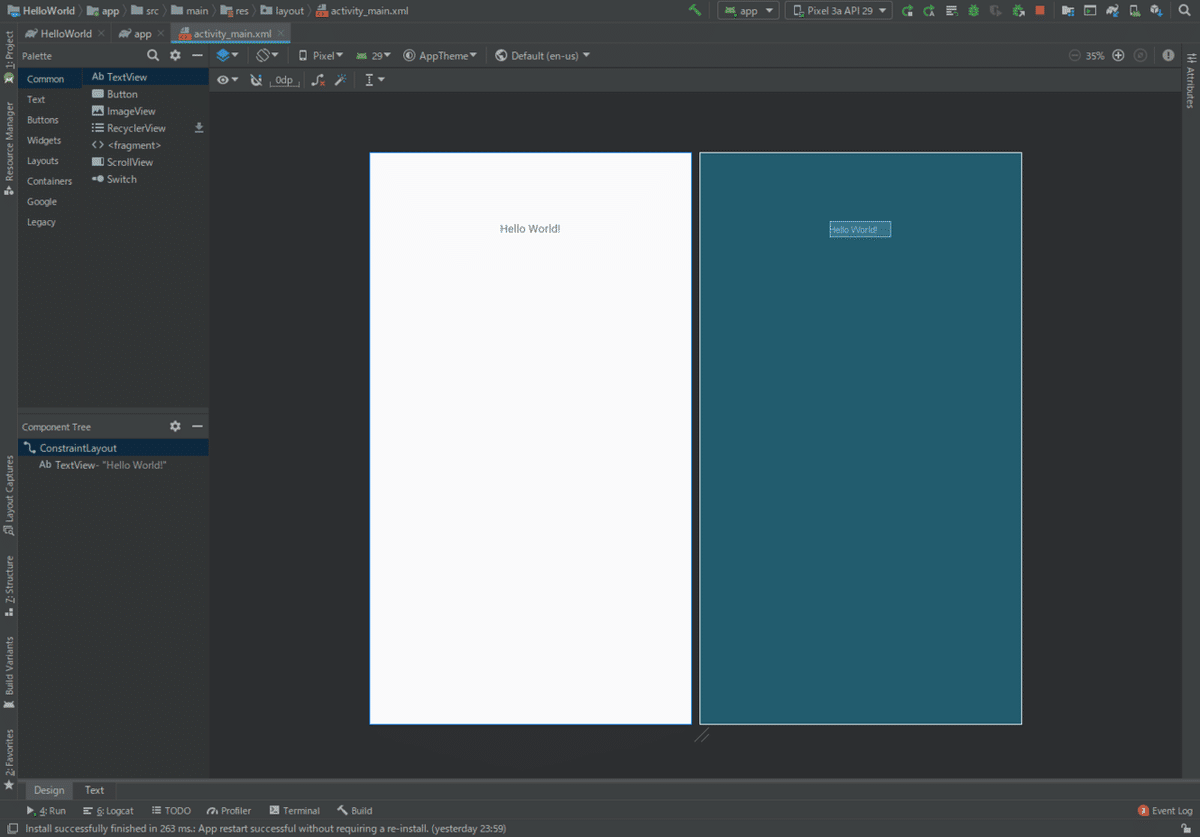
Task: Open the Default (en-us) locale dropdown
Action: pos(542,56)
